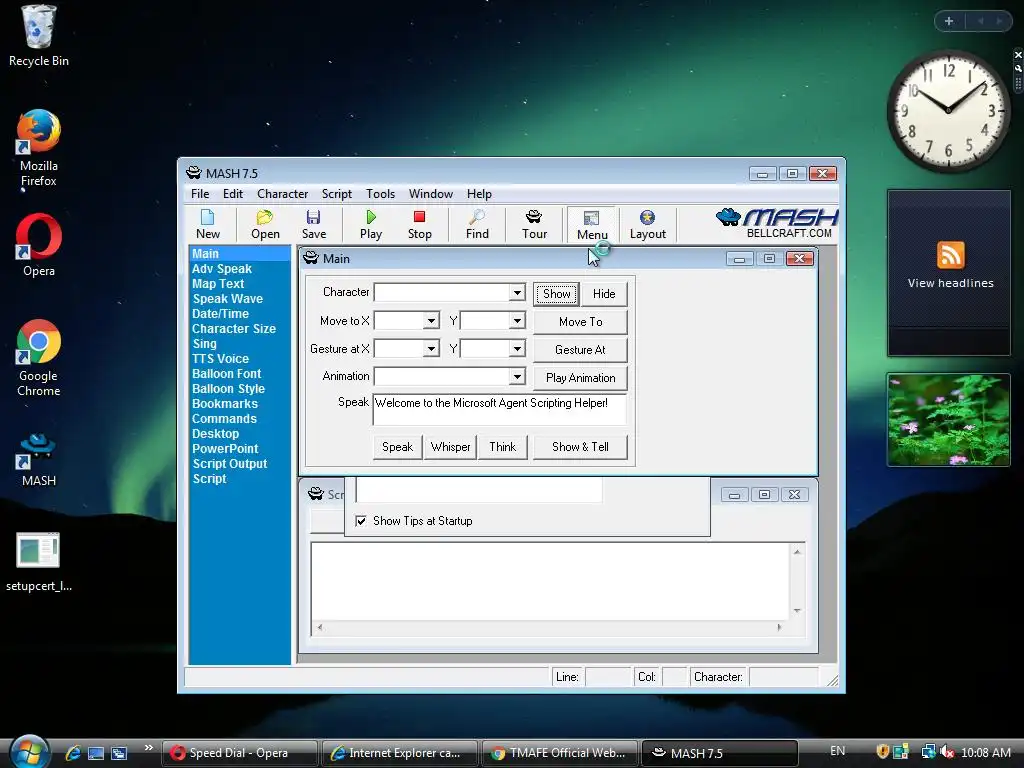Click the Play Animation button
The image size is (1024, 768).
tap(581, 378)
